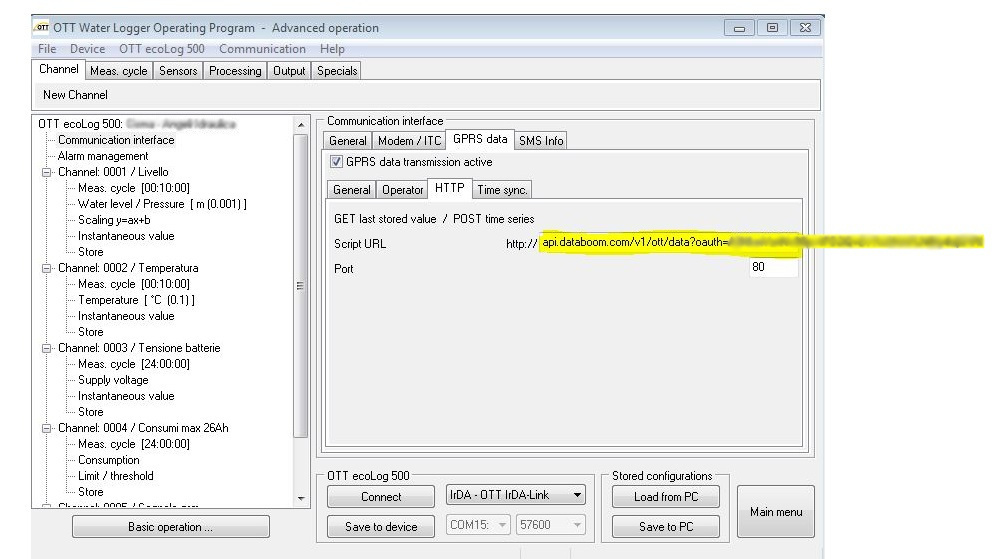
Task: Select Limit / threshold tree item
Action: click(115, 476)
